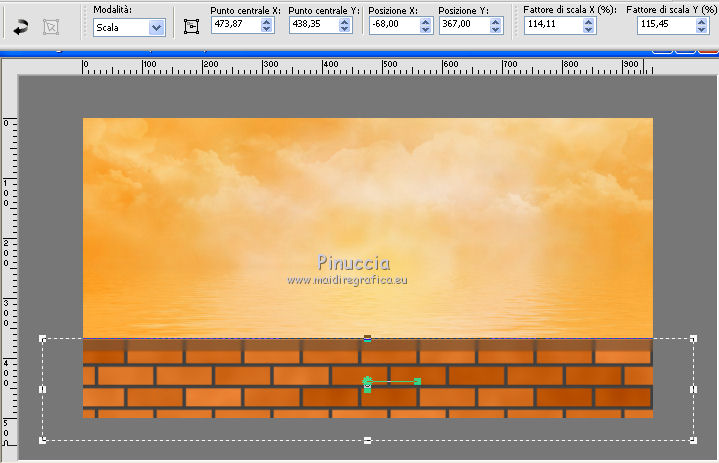Click the right-middle selection handle
The width and height of the screenshot is (719, 463).
[x=693, y=389]
